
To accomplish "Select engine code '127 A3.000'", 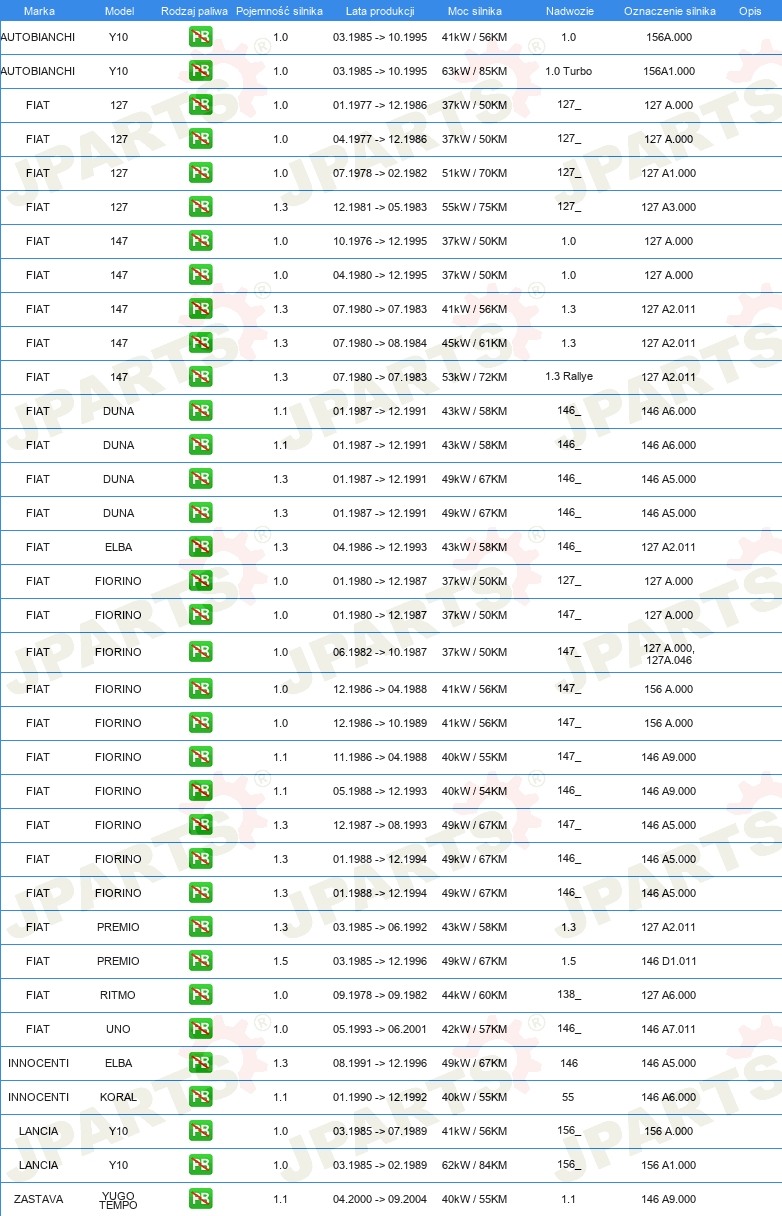I will pyautogui.click(x=669, y=207).
